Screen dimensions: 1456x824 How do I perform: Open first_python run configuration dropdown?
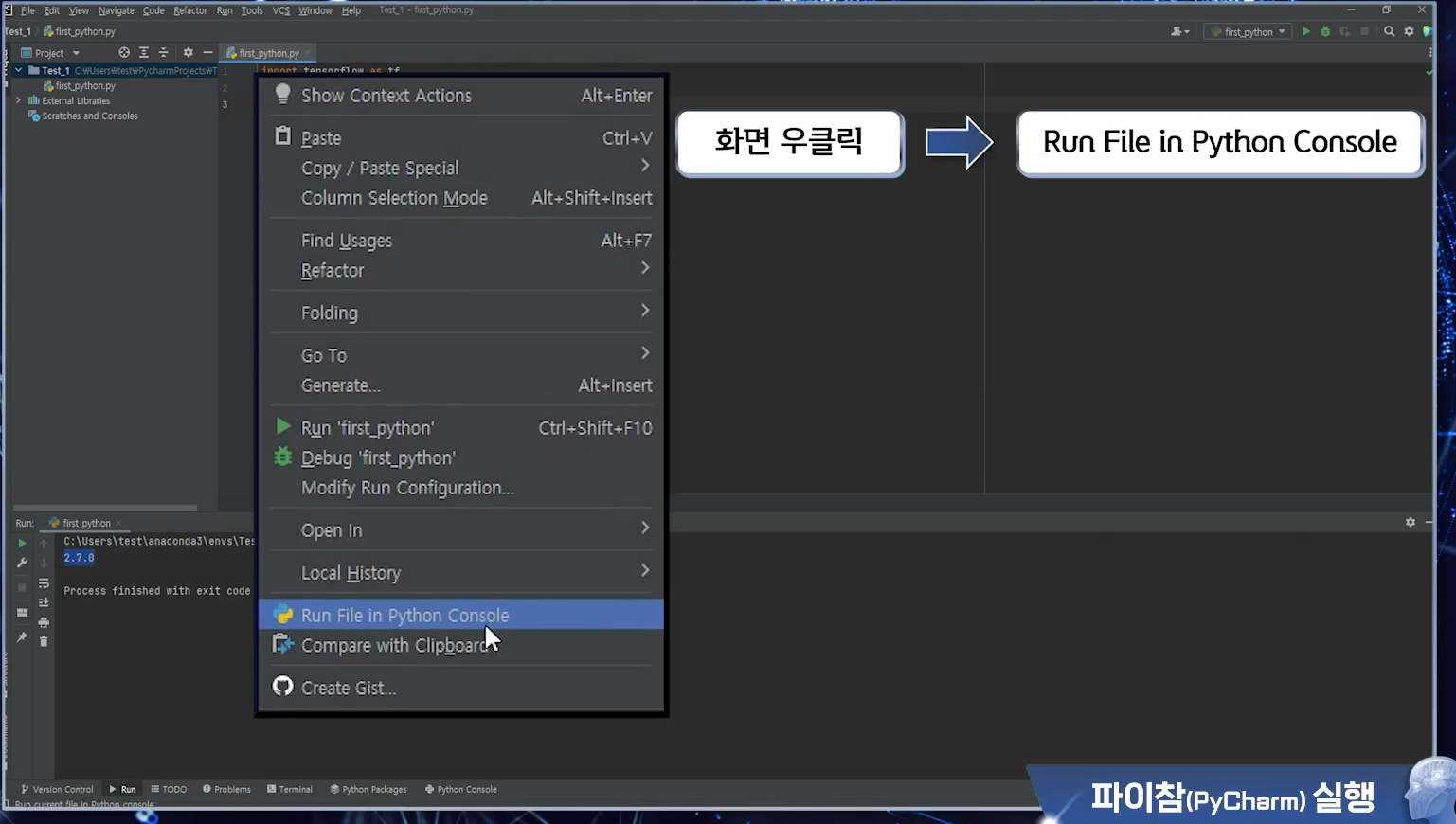1249,31
